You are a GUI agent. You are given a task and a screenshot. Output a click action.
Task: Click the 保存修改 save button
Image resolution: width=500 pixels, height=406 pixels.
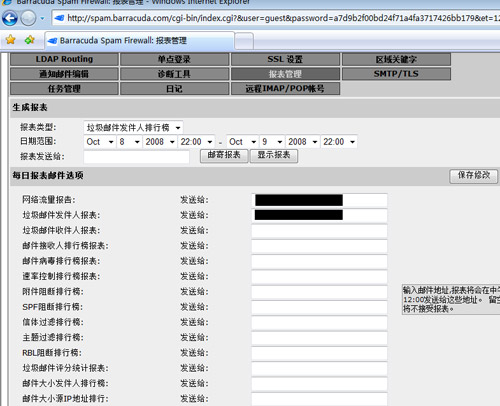(x=474, y=176)
